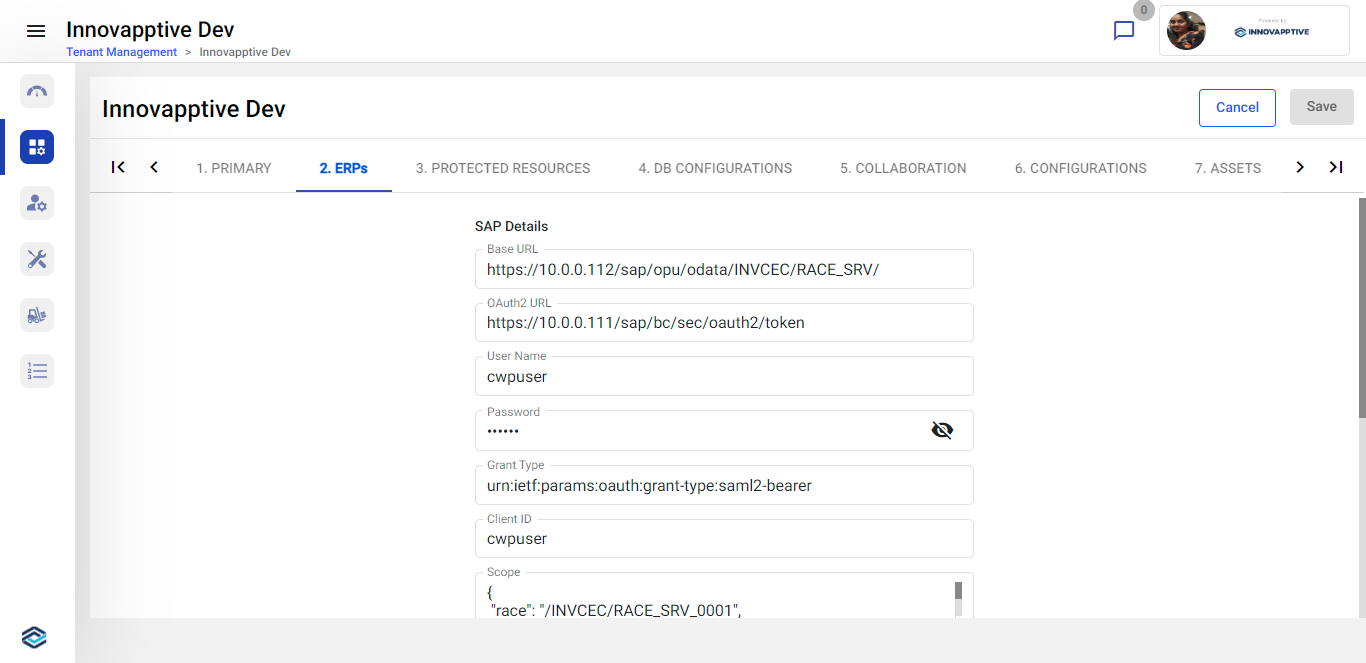
Task: Follow the Tenant Management breadcrumb link
Action: 122,52
